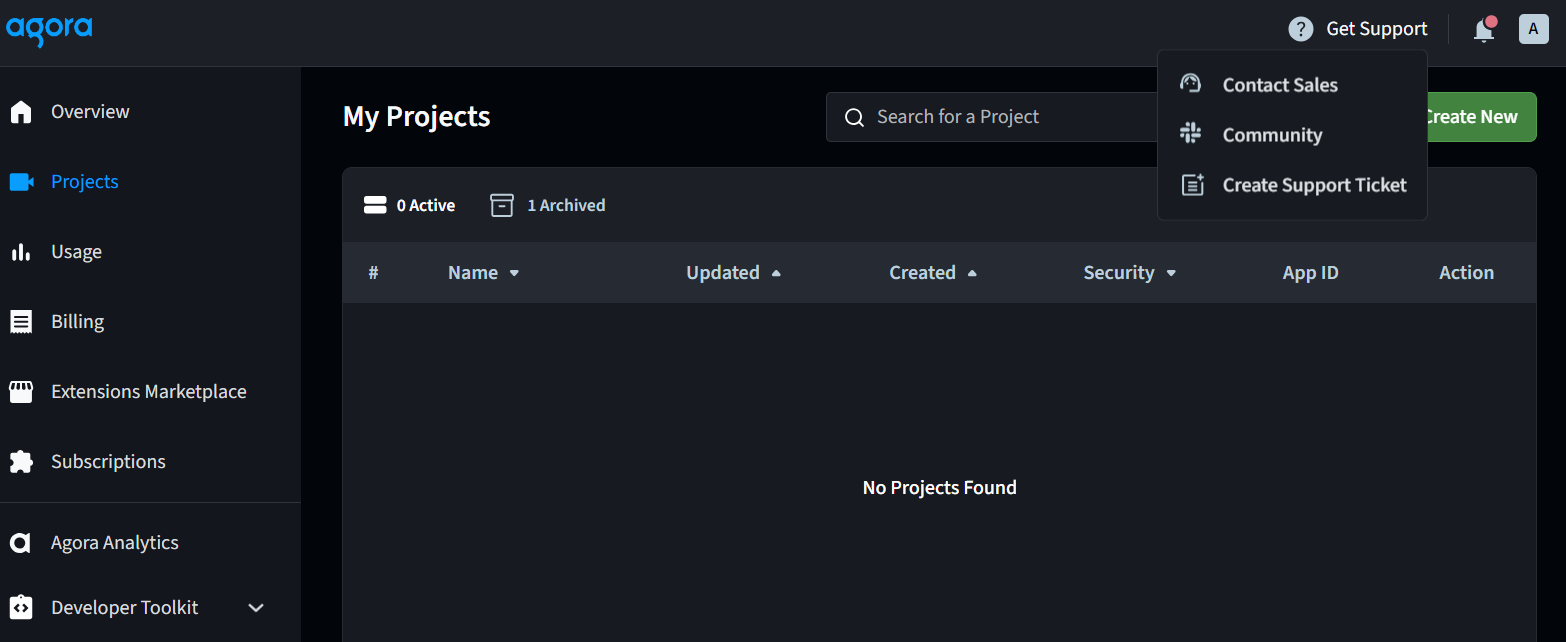
Task: Expand the Developer Toolkit chevron
Action: point(256,608)
